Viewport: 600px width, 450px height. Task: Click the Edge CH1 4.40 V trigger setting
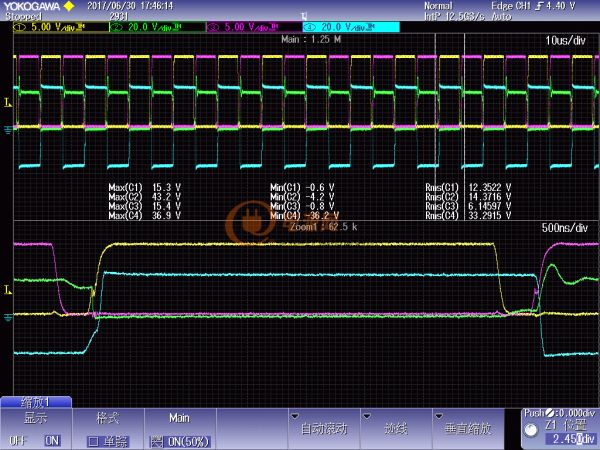533,6
